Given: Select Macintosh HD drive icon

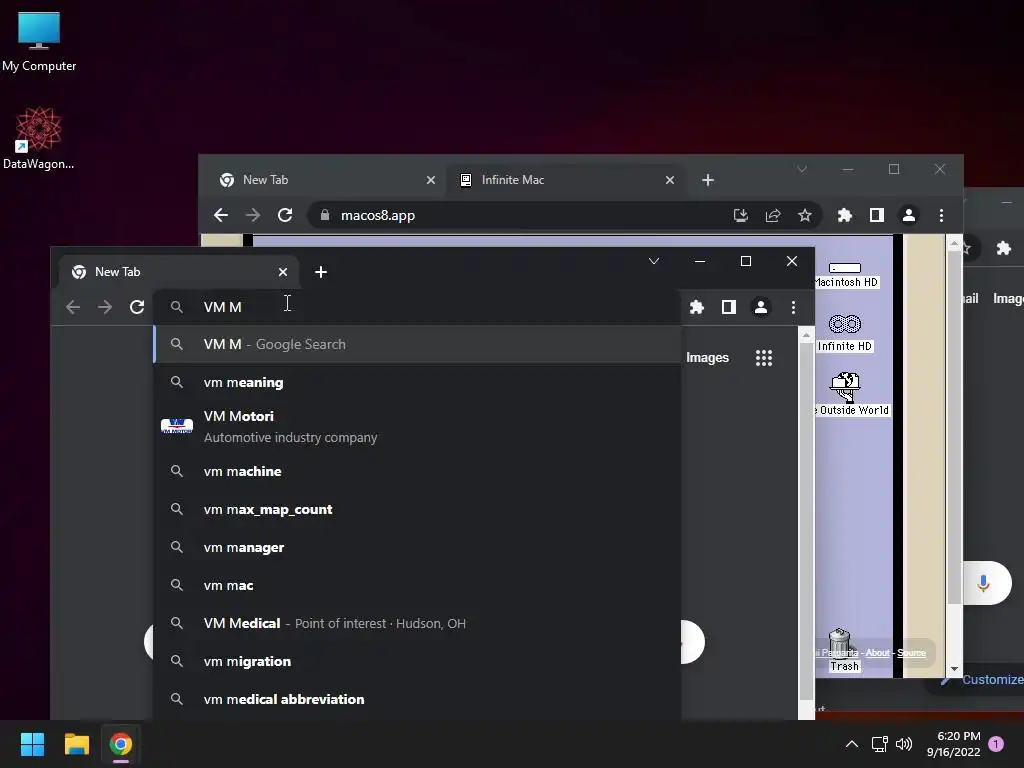Looking at the screenshot, I should (846, 275).
